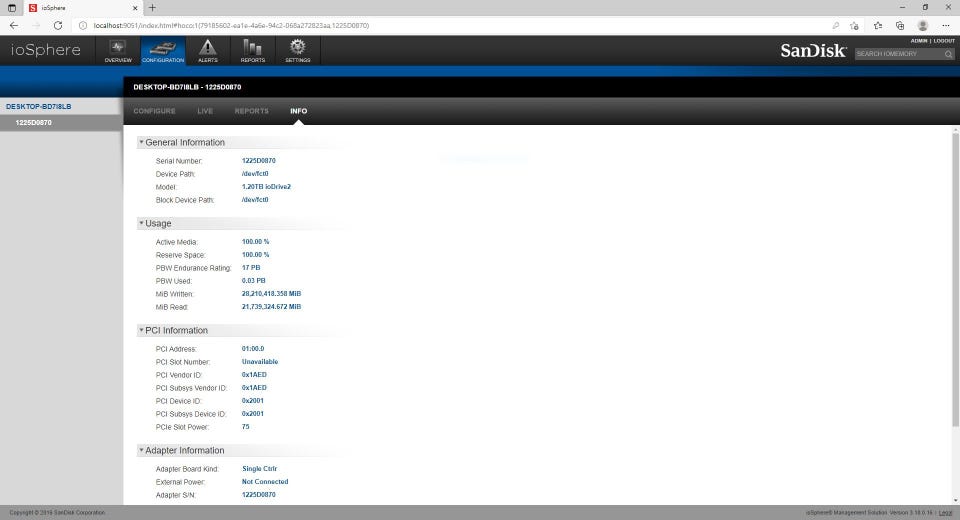Collapse the Adapter Information section
This screenshot has width=960, height=520.
[x=141, y=450]
